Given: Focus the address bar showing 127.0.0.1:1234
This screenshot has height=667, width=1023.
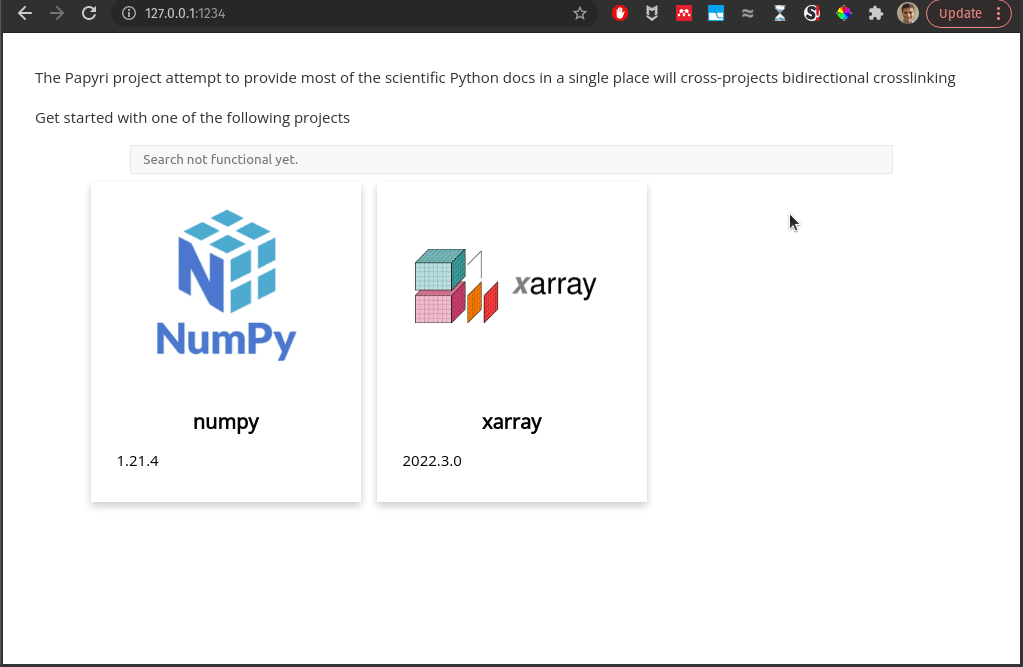Looking at the screenshot, I should [x=352, y=13].
